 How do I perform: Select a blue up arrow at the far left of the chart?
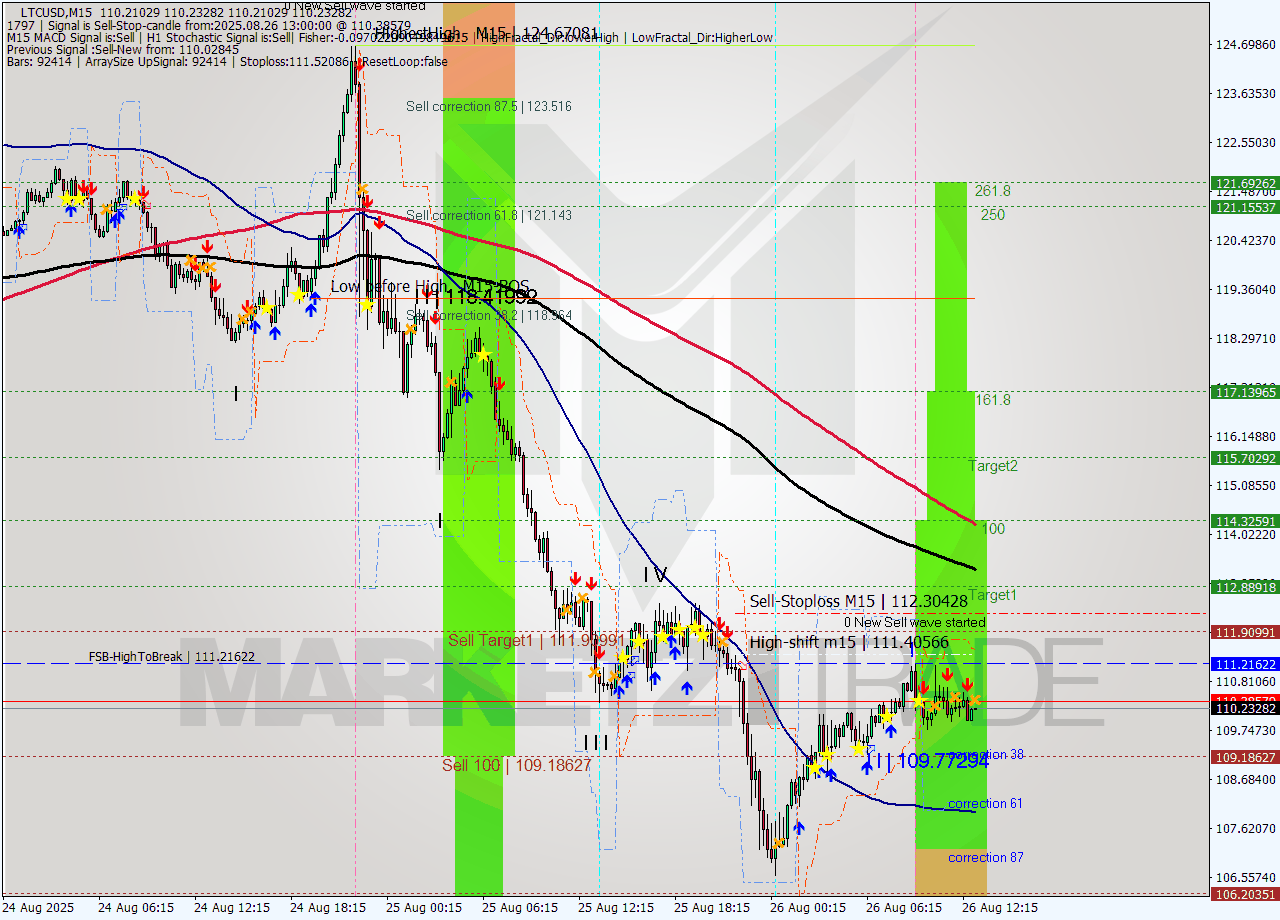[x=18, y=230]
